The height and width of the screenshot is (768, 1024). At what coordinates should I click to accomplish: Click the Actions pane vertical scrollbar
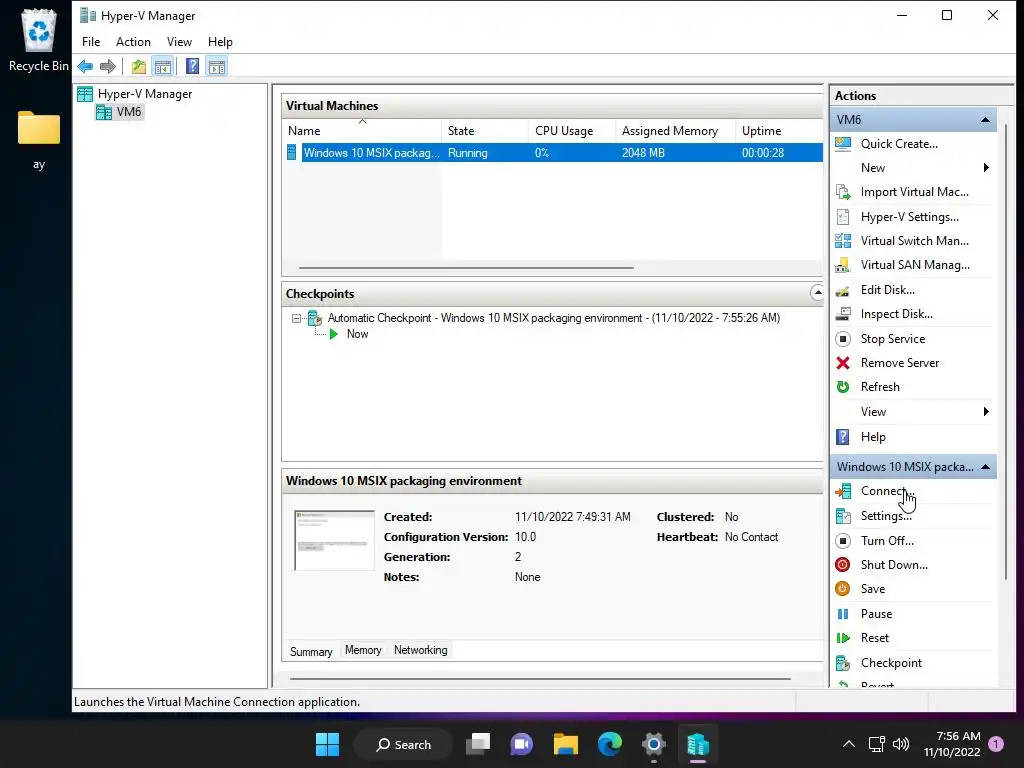(x=1006, y=353)
